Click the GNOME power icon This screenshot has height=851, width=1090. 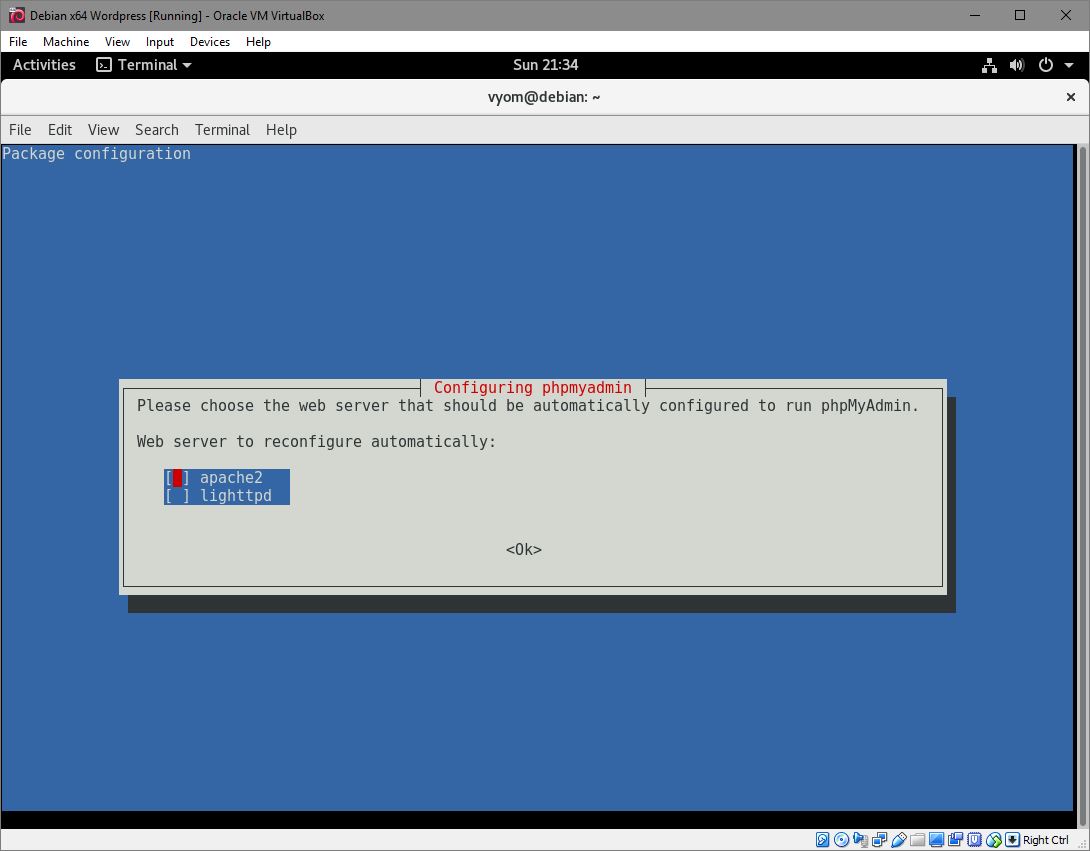click(1046, 65)
